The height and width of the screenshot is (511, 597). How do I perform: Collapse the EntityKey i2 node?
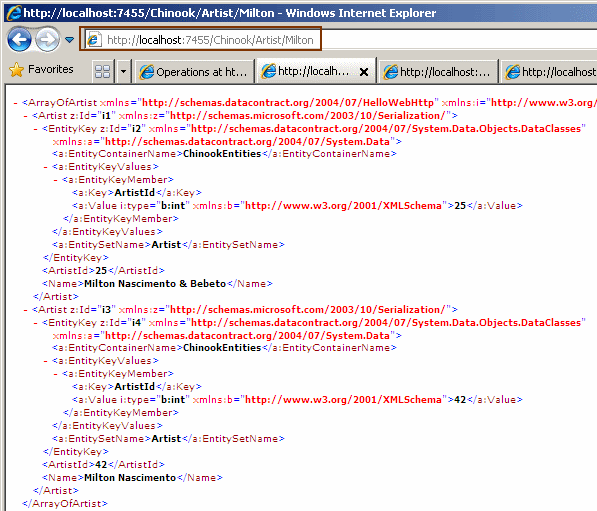35,129
